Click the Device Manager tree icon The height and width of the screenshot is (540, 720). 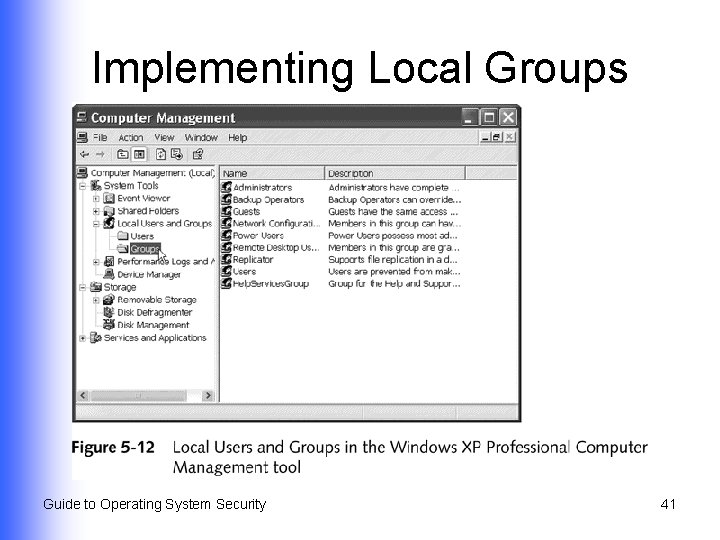[109, 274]
